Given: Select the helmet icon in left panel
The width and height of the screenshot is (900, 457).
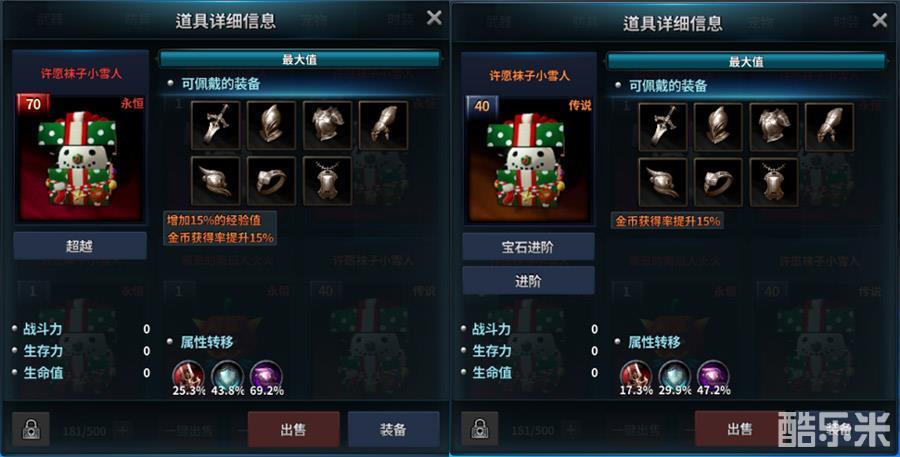Looking at the screenshot, I should (271, 125).
